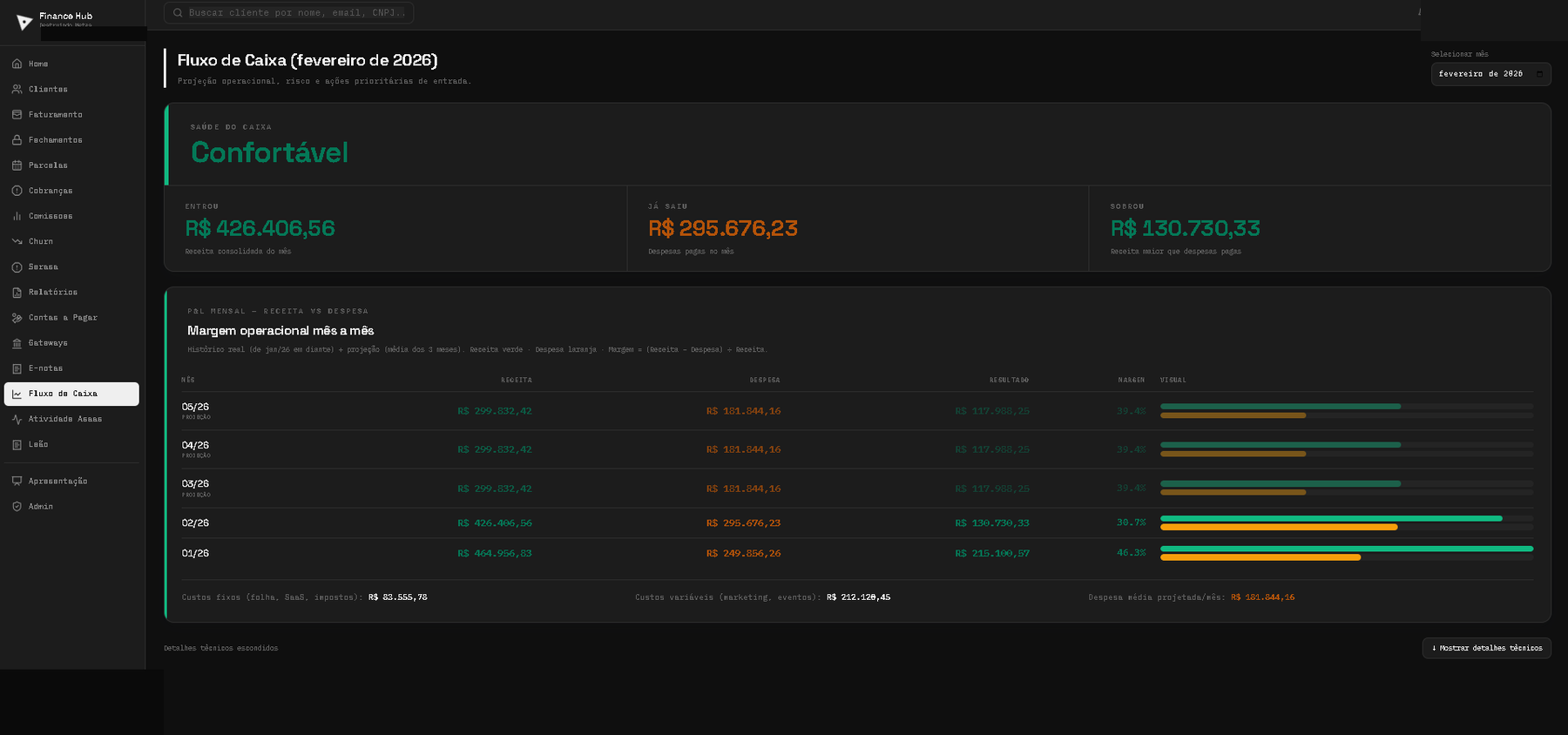Click the Cobranças icon in sidebar
This screenshot has width=1568, height=735.
point(17,190)
